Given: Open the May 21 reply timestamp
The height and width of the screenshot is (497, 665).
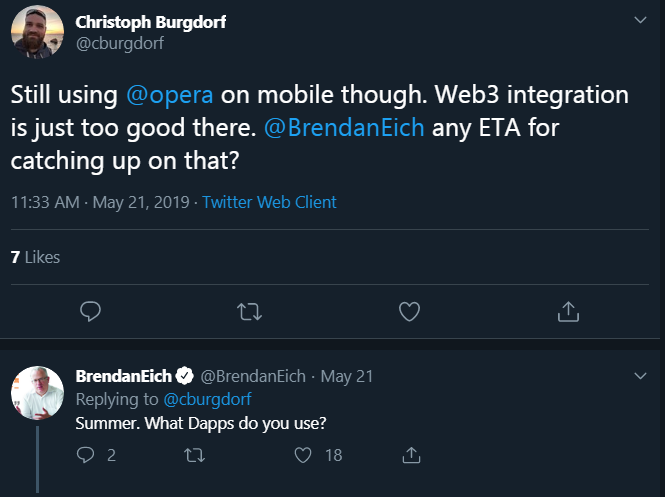Looking at the screenshot, I should pyautogui.click(x=346, y=376).
